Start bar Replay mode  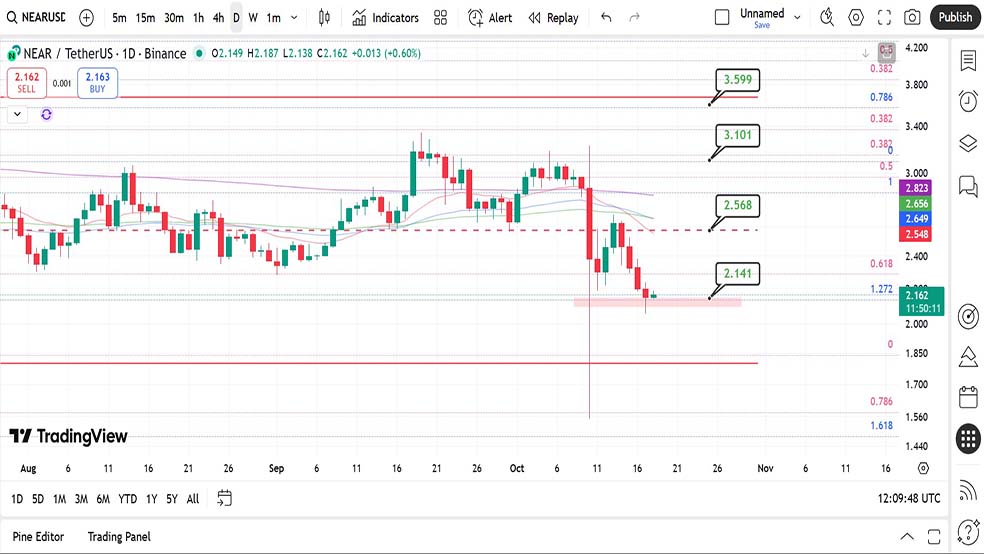[553, 17]
